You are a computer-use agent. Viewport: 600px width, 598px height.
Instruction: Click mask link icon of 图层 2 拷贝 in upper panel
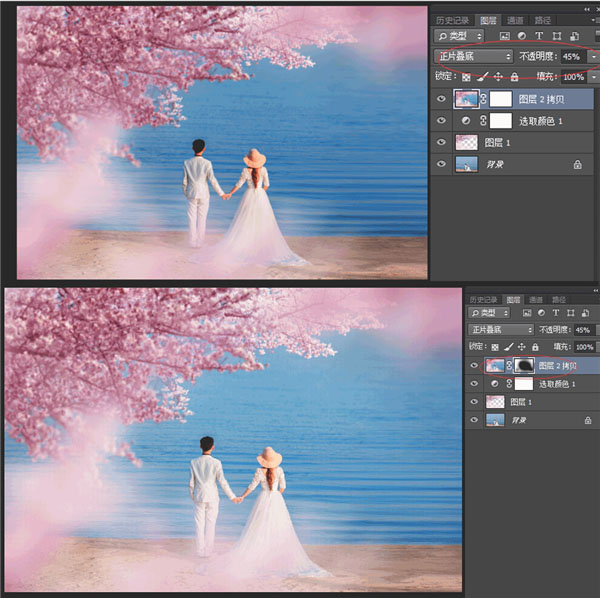point(483,99)
